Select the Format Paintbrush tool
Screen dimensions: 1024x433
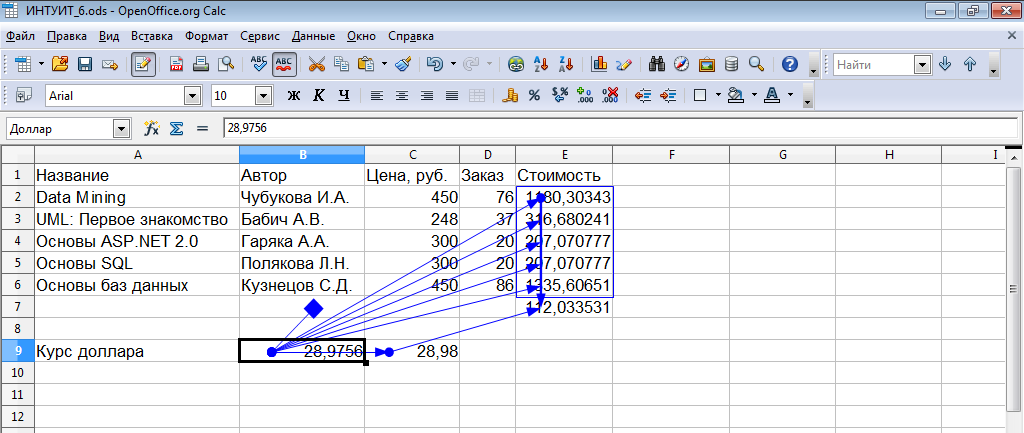coord(404,64)
